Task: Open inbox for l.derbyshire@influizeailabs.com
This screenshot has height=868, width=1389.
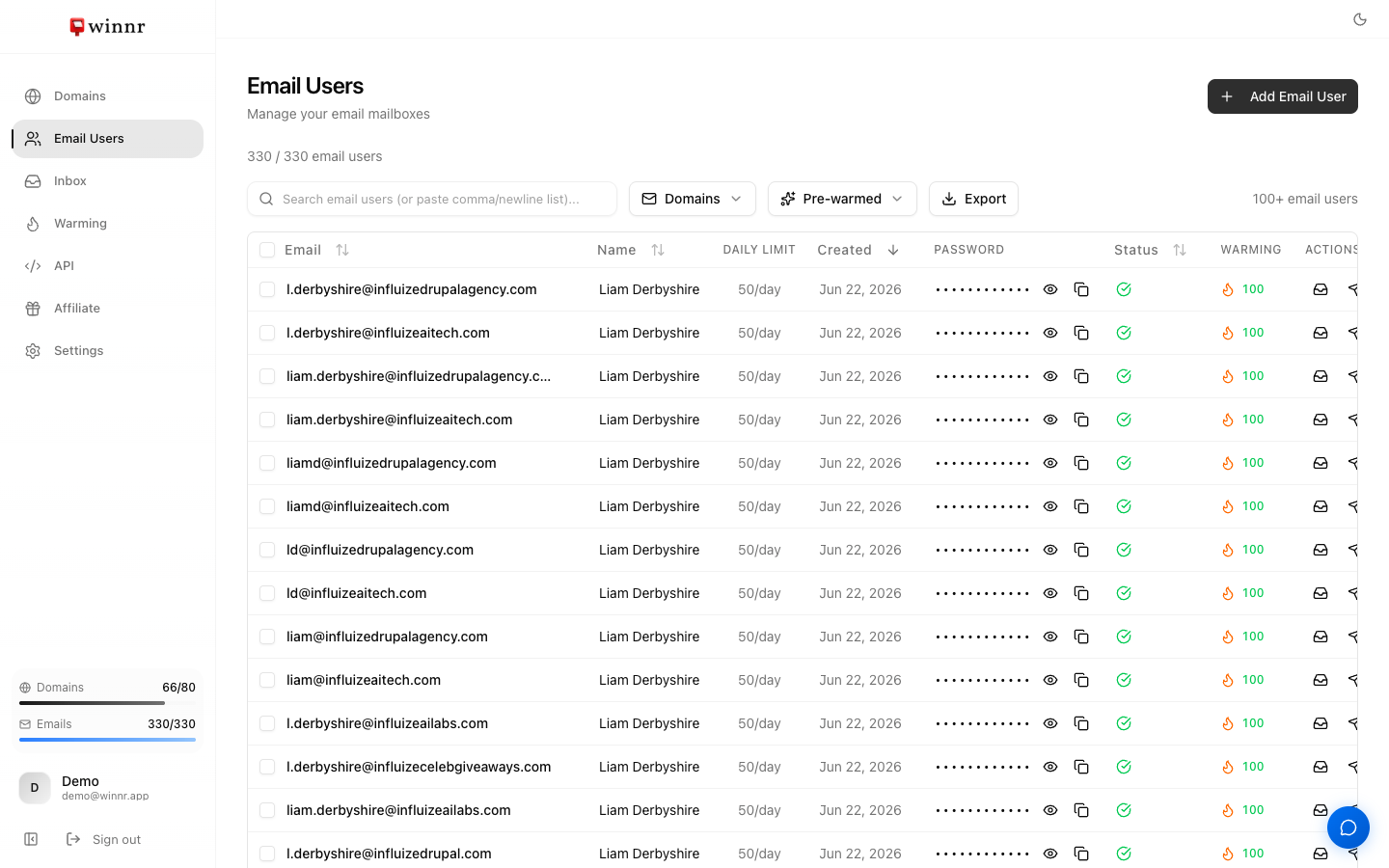Action: 1321,723
